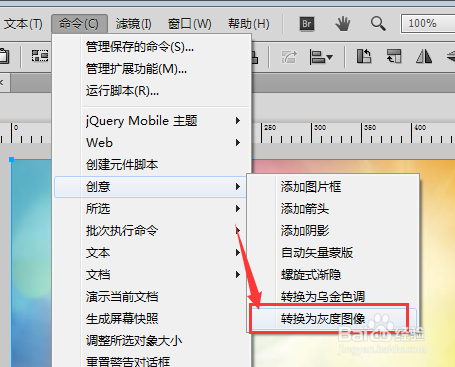Screen dimensions: 455x367
Task: Click the rotate canvas icon
Action: (x=394, y=56)
